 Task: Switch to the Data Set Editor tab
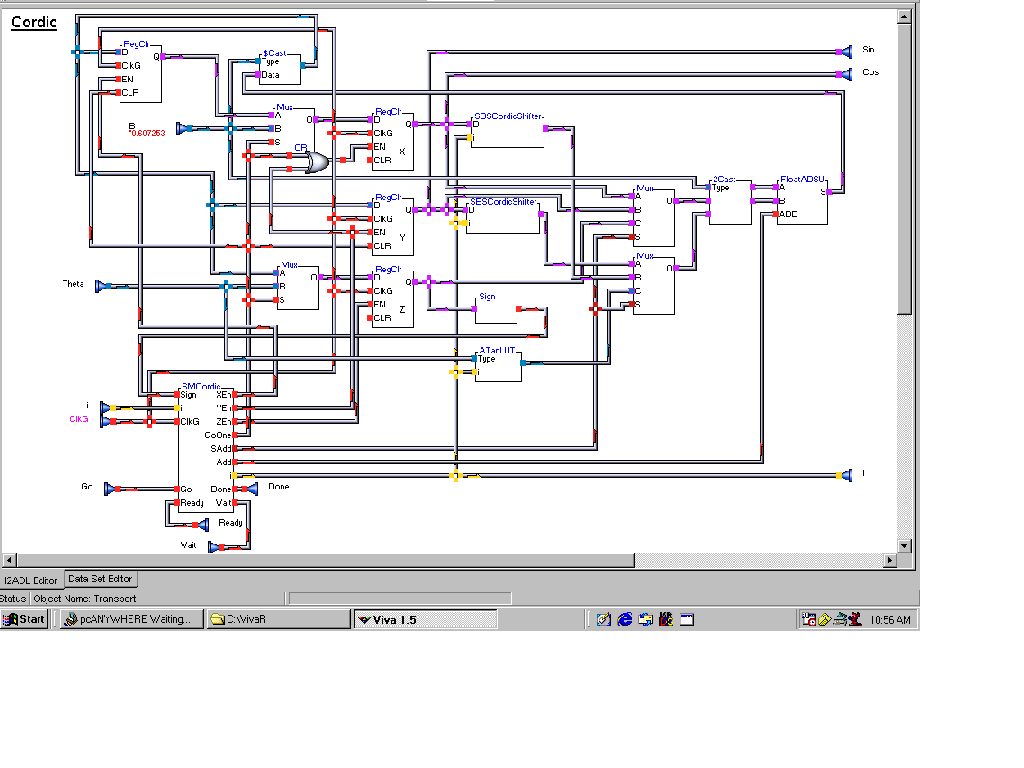click(x=100, y=579)
